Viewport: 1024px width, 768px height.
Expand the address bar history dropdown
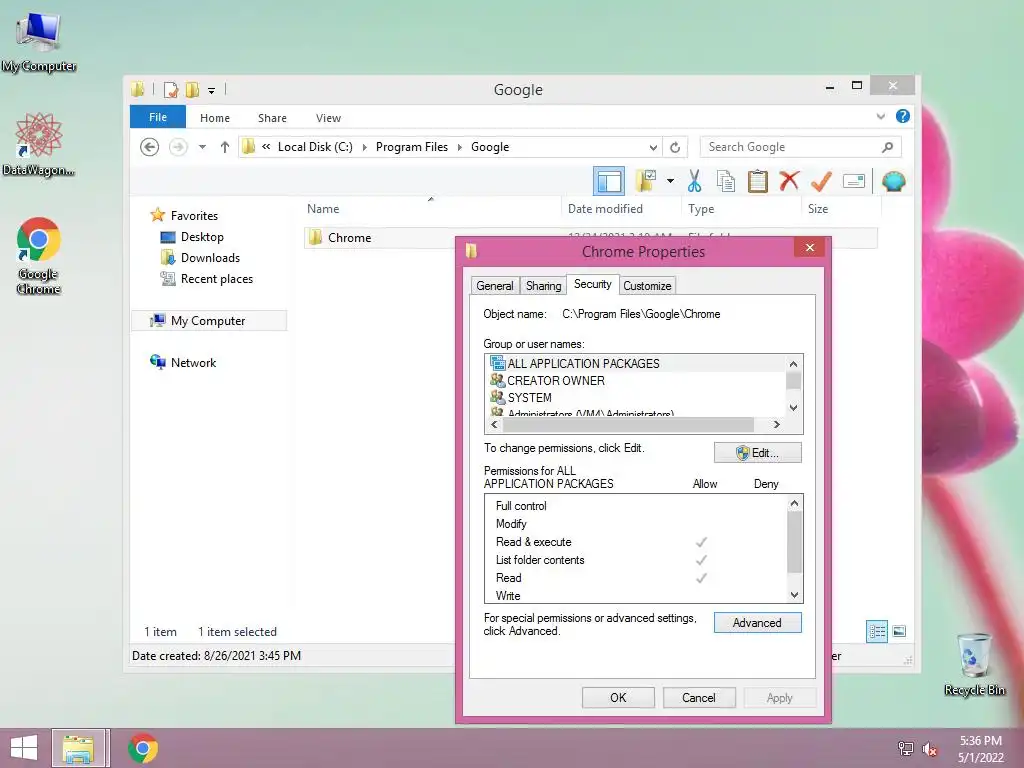652,148
